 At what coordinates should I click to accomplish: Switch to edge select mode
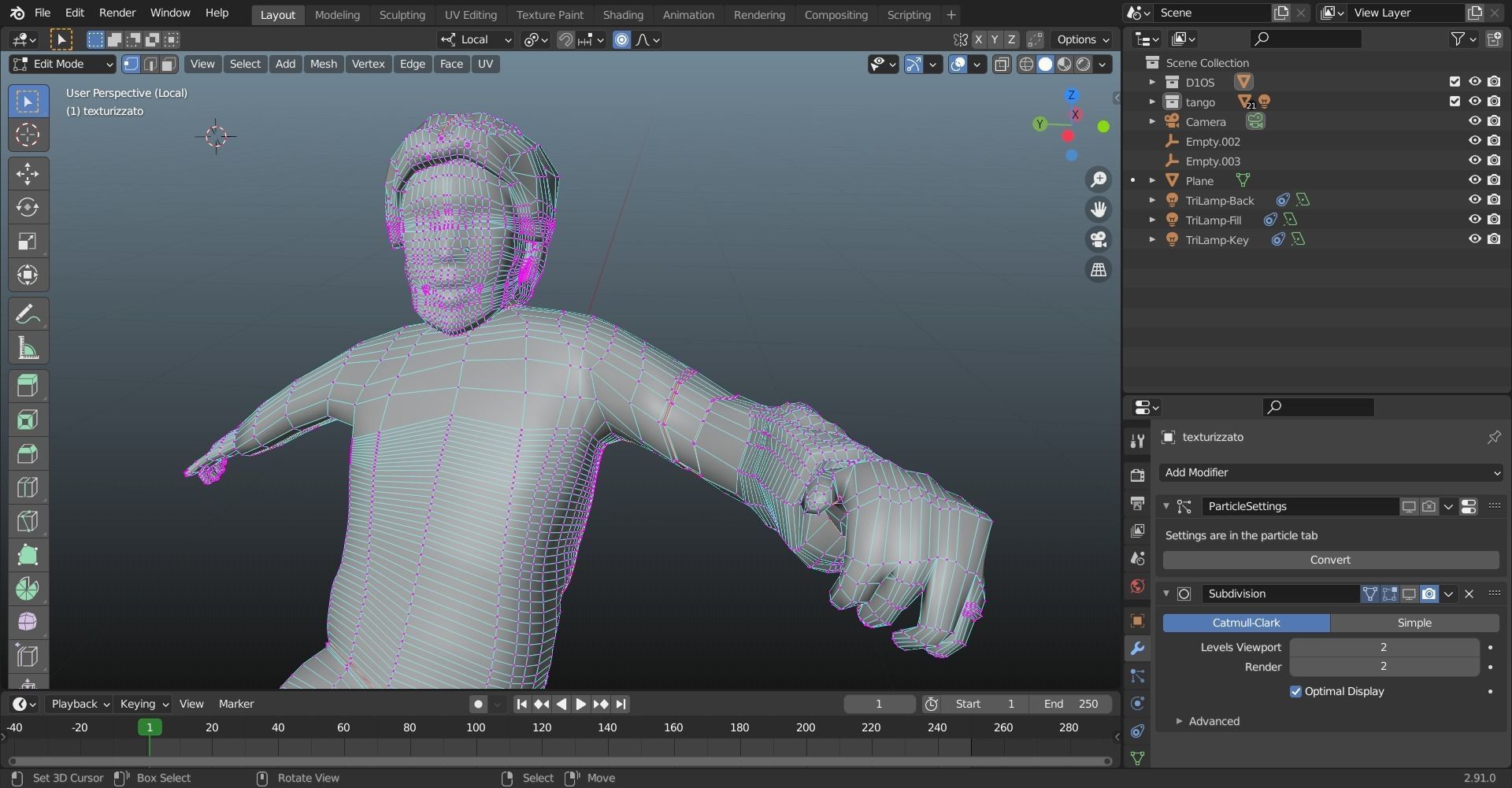coord(150,64)
